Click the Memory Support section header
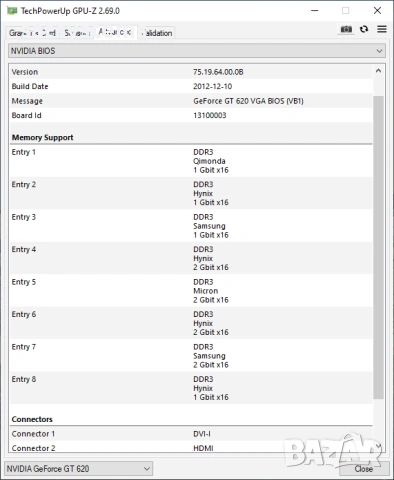The height and width of the screenshot is (480, 394). [x=42, y=137]
